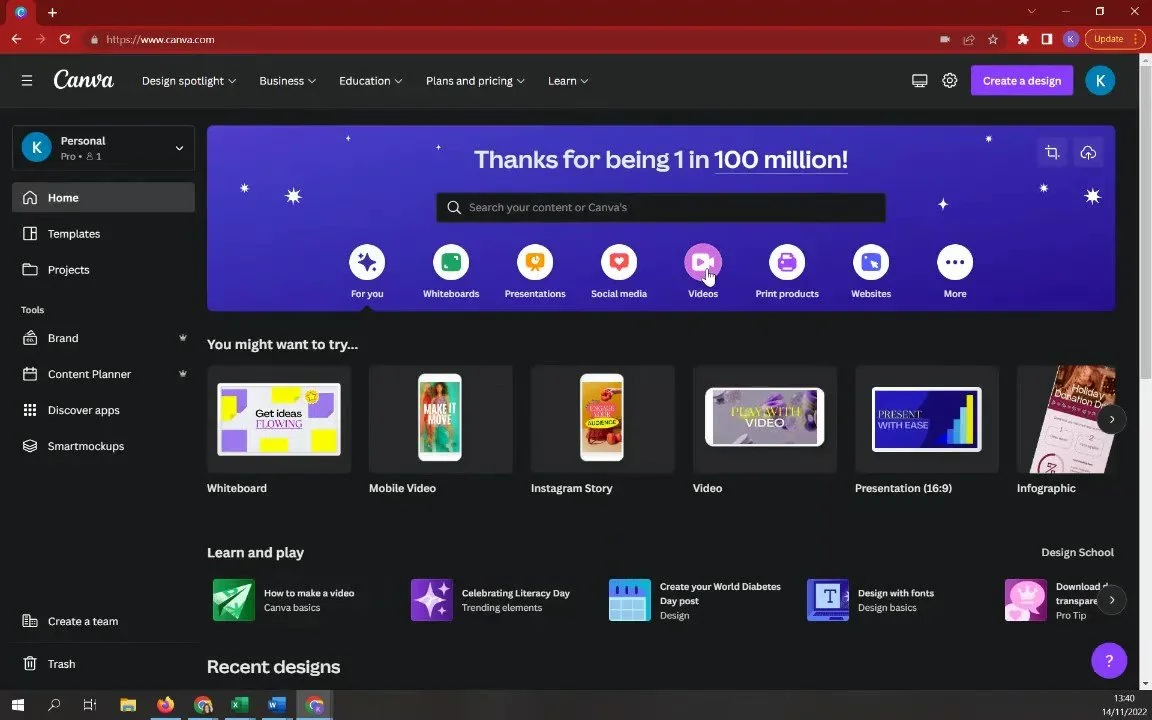1152x720 pixels.
Task: Click the browser address bar URL
Action: pyautogui.click(x=160, y=40)
